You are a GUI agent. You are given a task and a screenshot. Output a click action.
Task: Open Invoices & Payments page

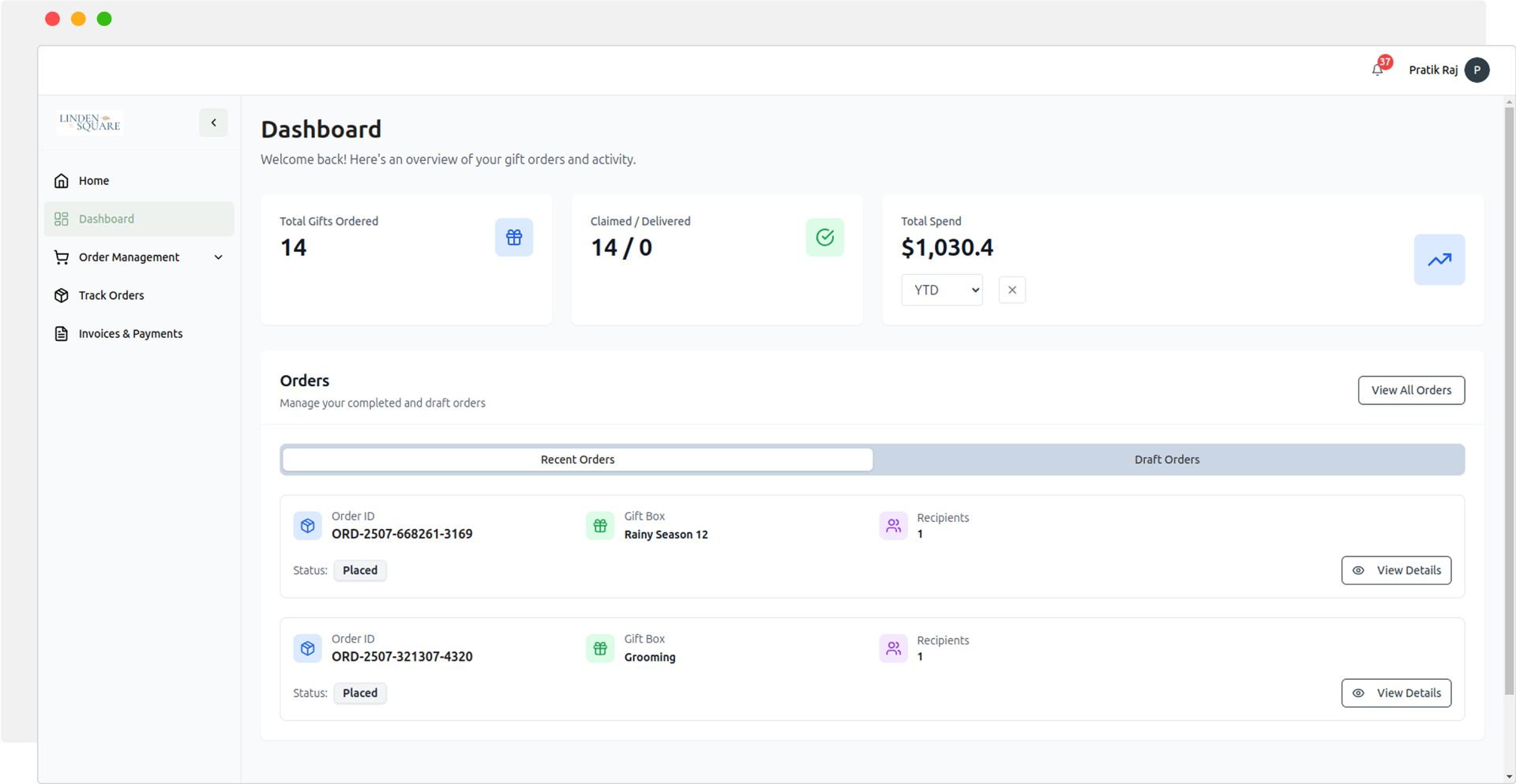click(x=130, y=334)
